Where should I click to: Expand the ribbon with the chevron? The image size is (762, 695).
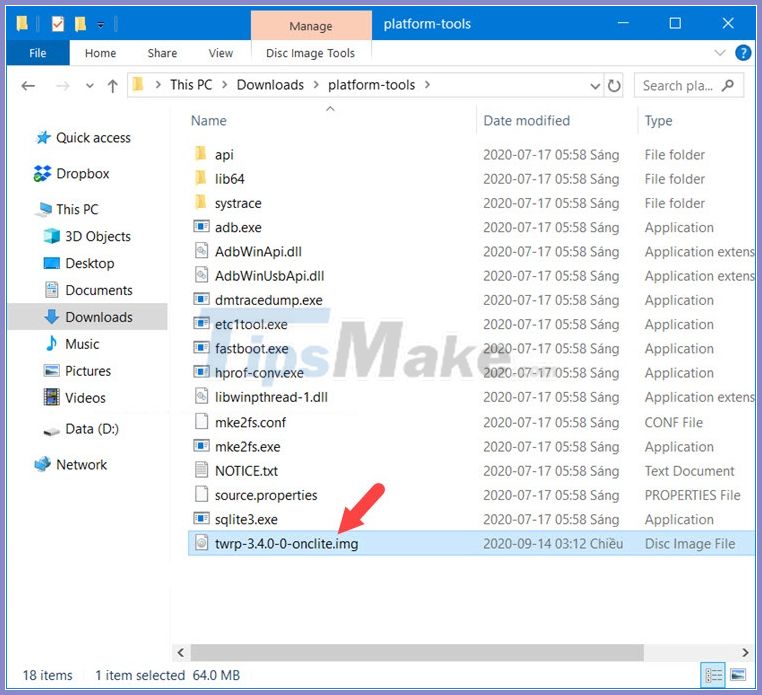pos(720,52)
